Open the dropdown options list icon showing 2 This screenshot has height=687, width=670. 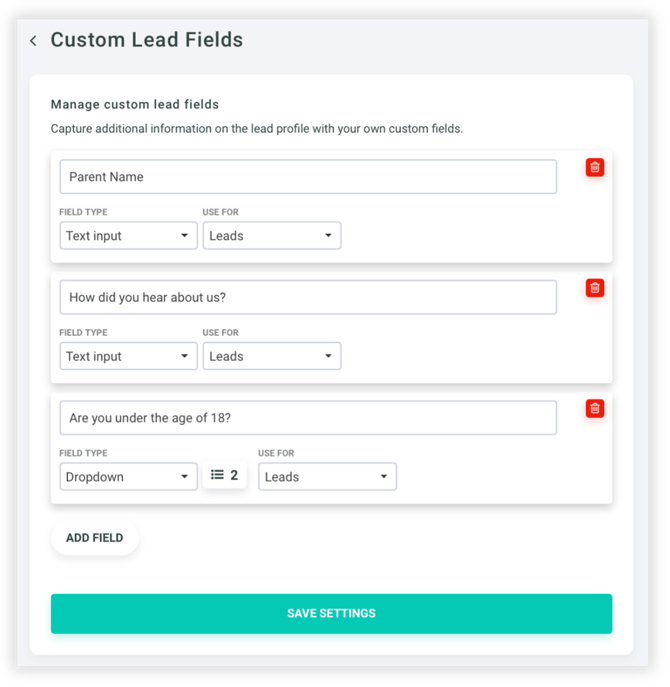point(225,476)
